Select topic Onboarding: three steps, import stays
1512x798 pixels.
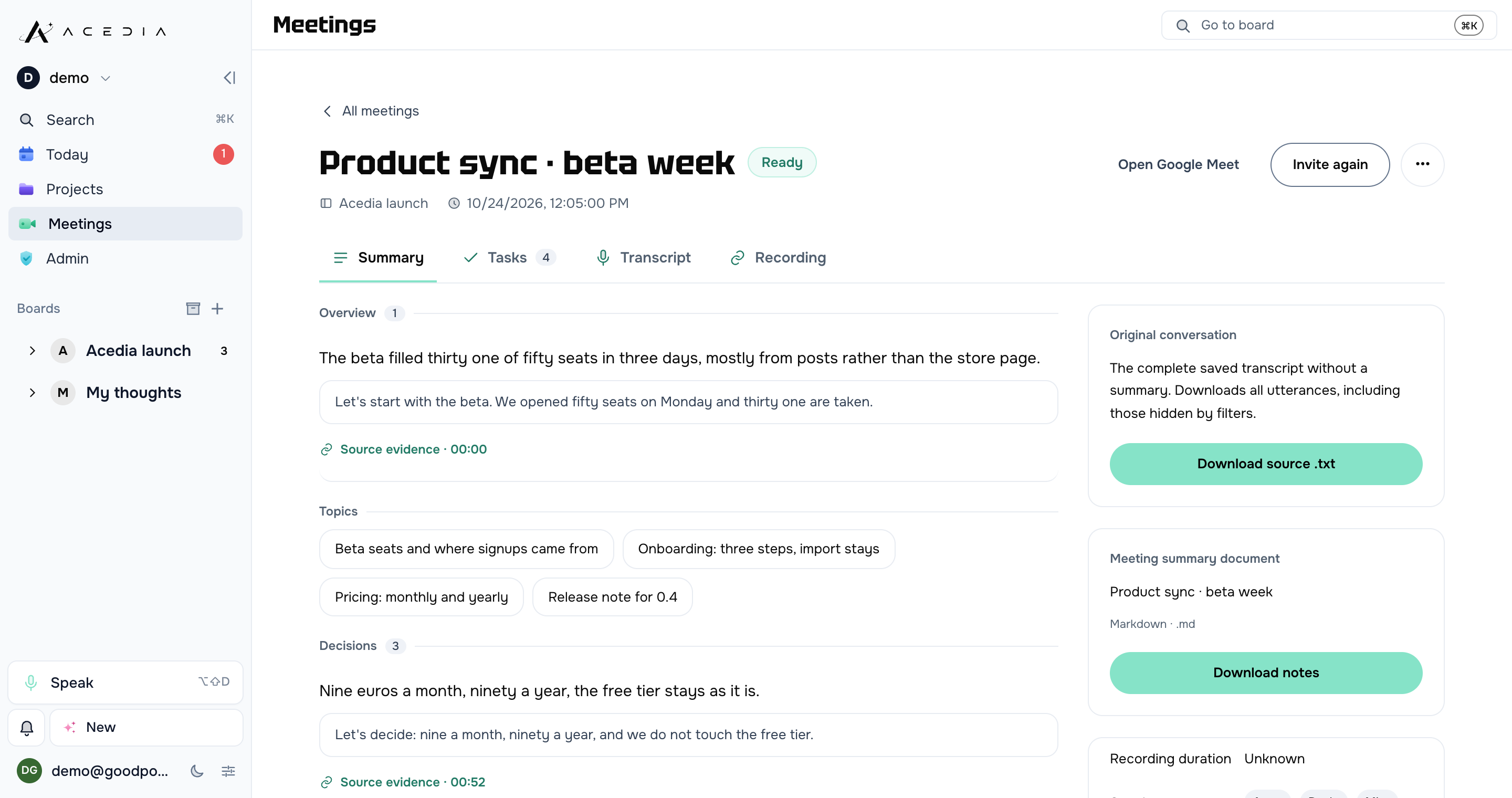tap(758, 549)
